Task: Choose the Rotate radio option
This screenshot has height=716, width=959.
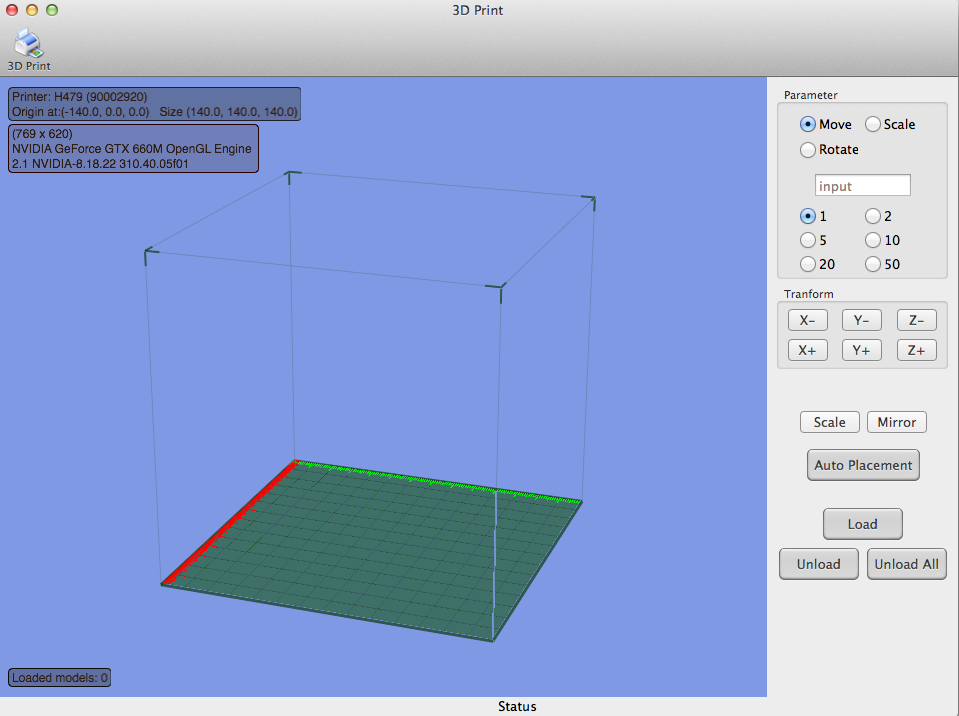Action: [x=808, y=150]
